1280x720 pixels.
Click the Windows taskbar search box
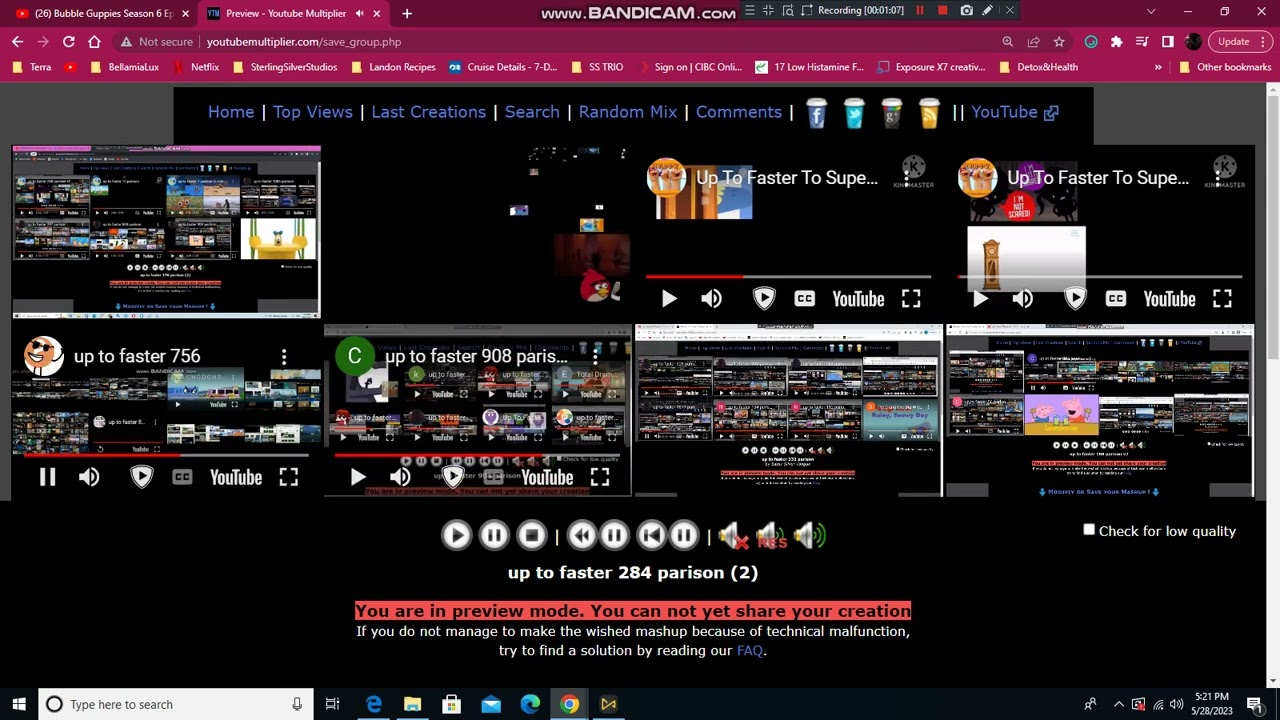tap(175, 704)
